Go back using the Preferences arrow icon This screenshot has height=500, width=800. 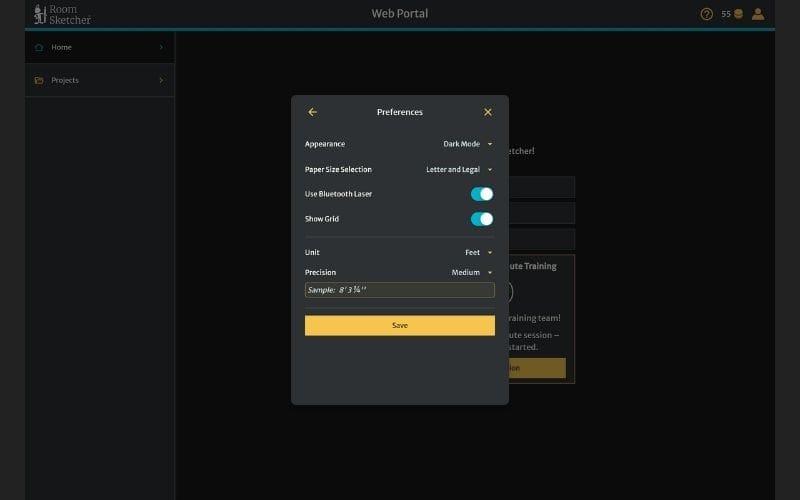click(313, 112)
